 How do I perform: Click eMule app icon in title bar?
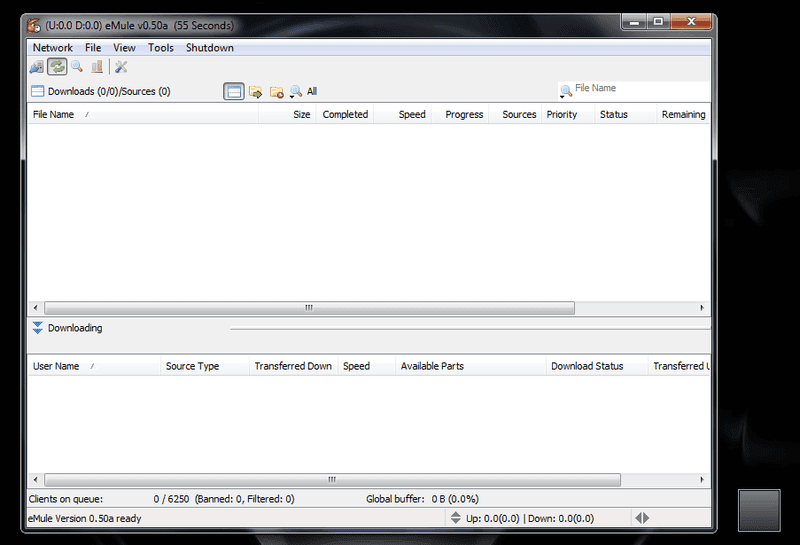[34, 25]
